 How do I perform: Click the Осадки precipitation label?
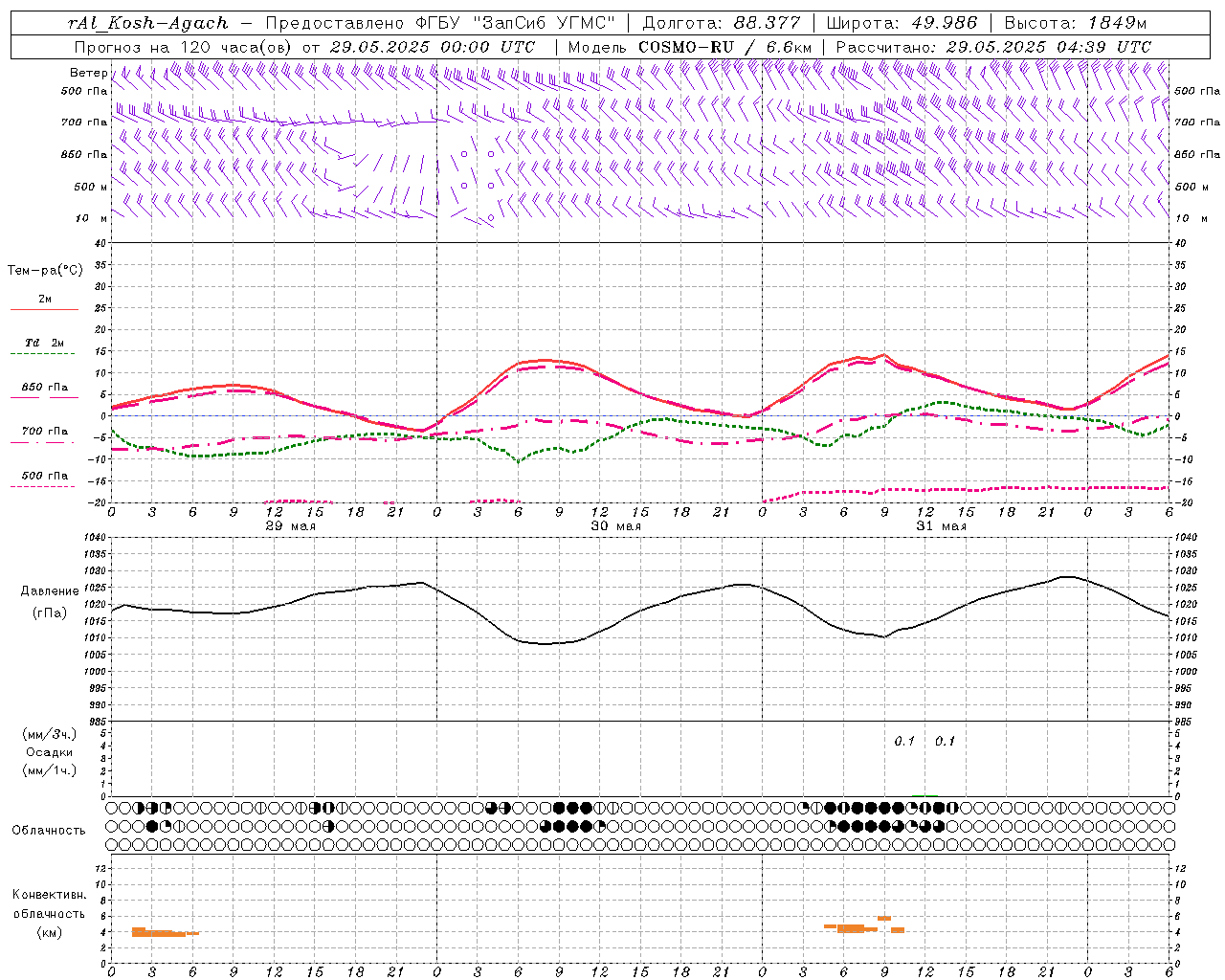pyautogui.click(x=50, y=752)
